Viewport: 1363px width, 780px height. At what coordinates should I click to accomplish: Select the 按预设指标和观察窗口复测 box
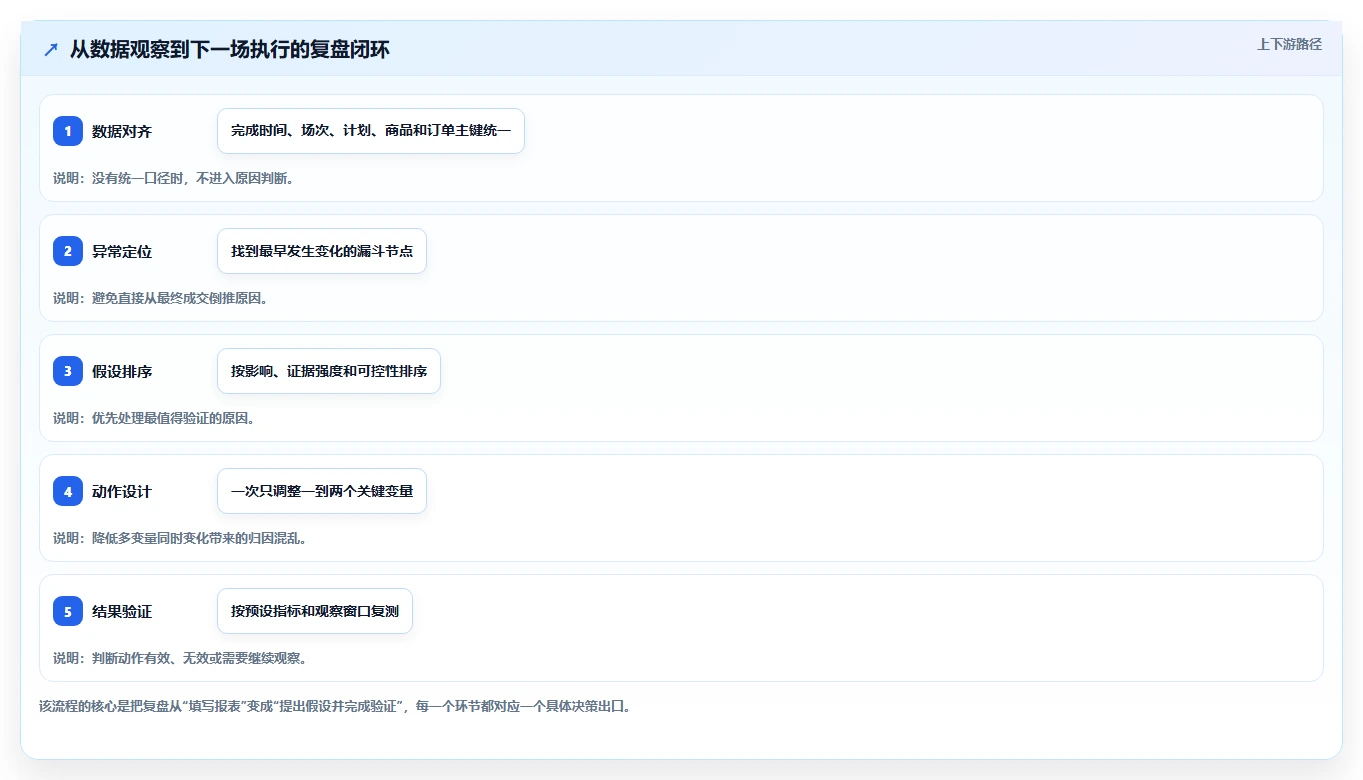[x=315, y=611]
